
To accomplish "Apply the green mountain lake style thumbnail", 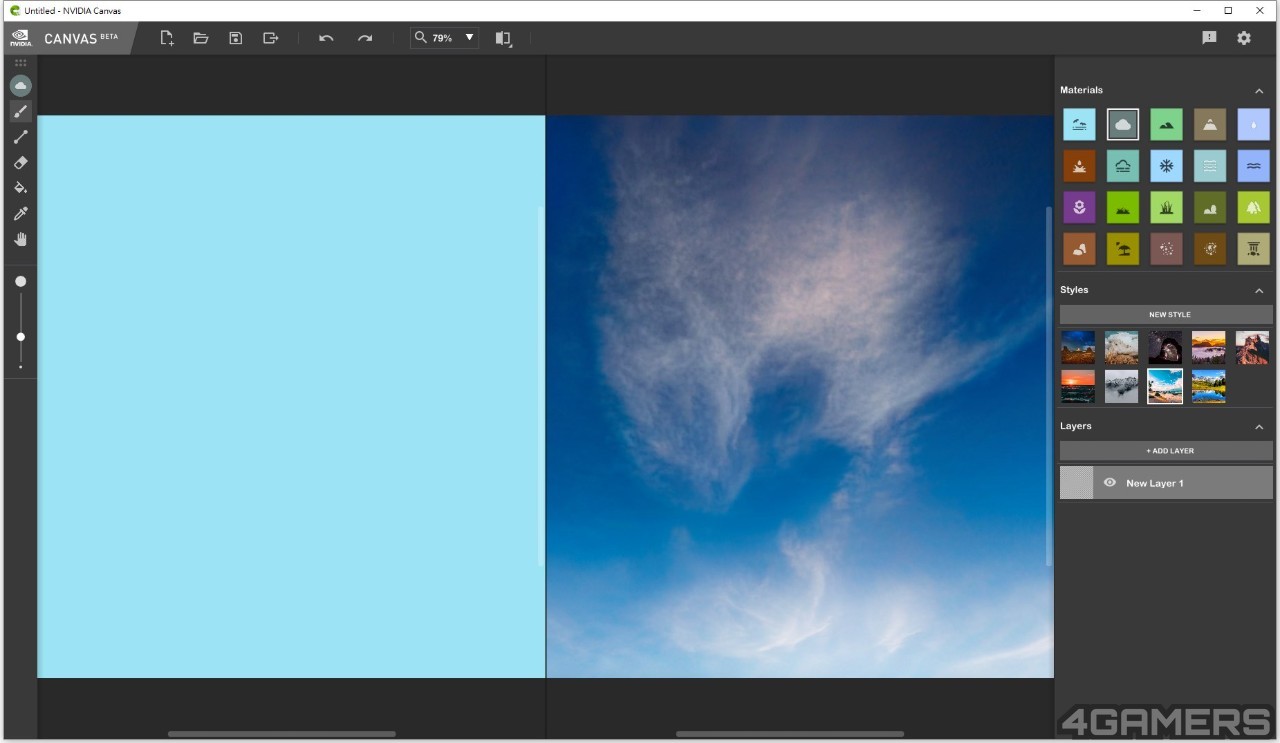I will point(1209,386).
